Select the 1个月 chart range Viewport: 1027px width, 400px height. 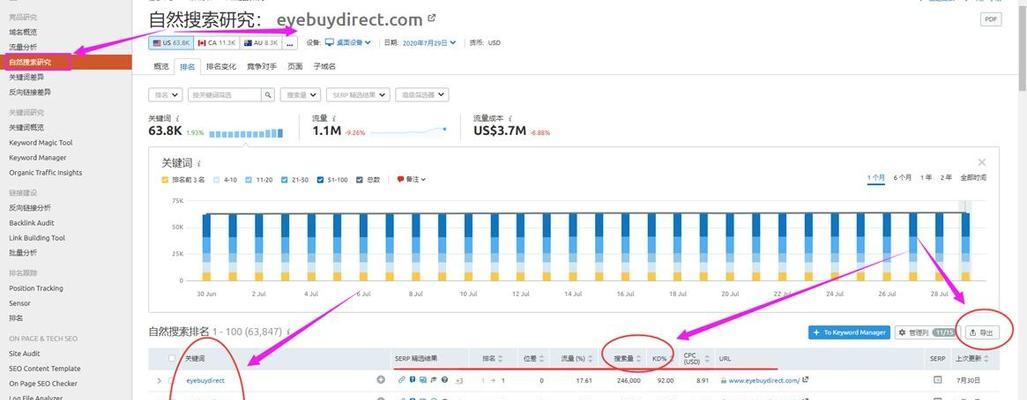pyautogui.click(x=876, y=177)
